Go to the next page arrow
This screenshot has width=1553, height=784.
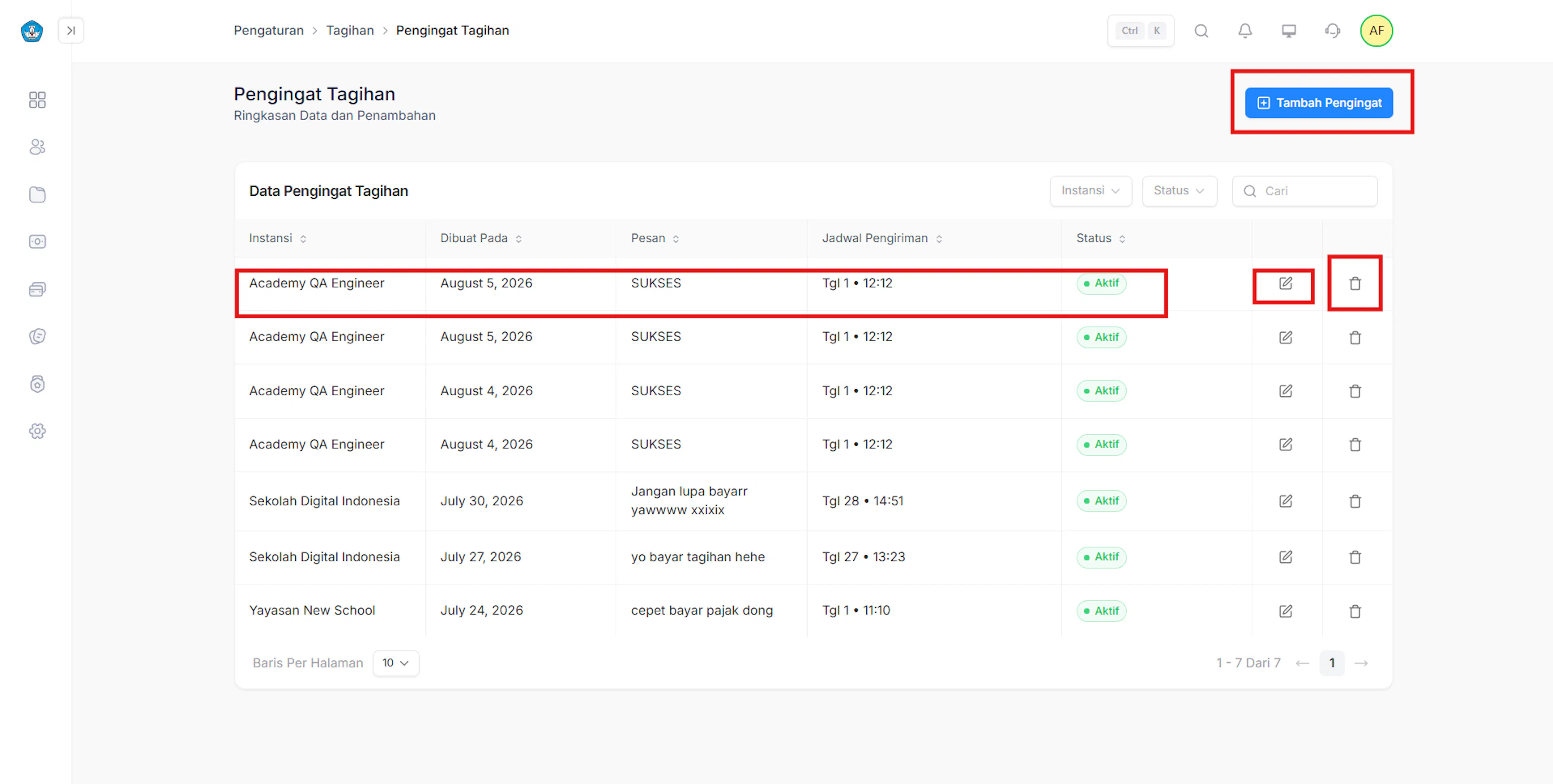1360,664
